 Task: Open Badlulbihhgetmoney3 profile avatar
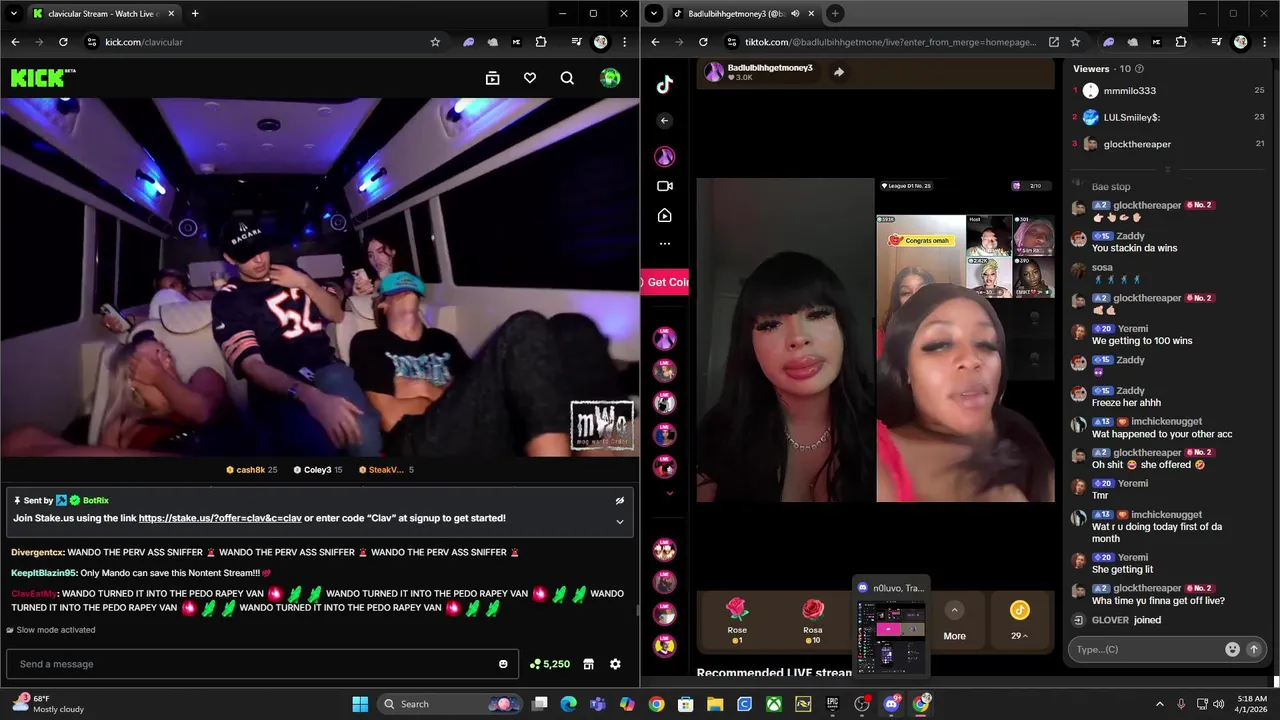tap(714, 71)
